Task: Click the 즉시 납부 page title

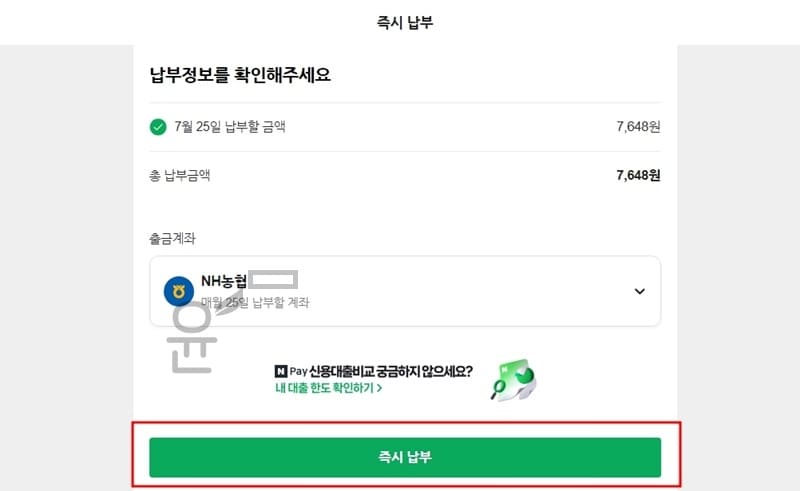Action: pos(405,22)
